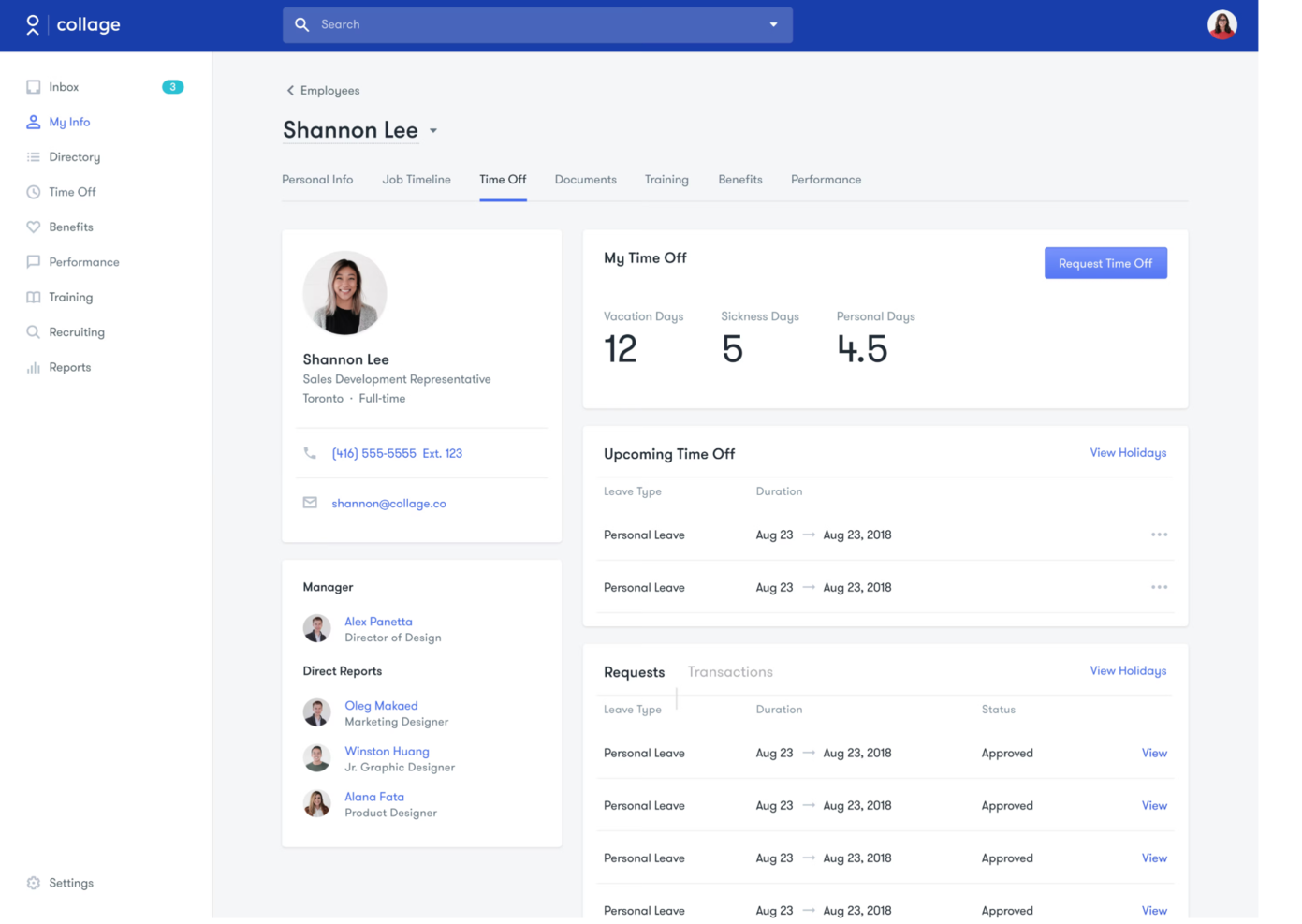Open options menu for second upcoming leave
1302x924 pixels.
tap(1159, 587)
